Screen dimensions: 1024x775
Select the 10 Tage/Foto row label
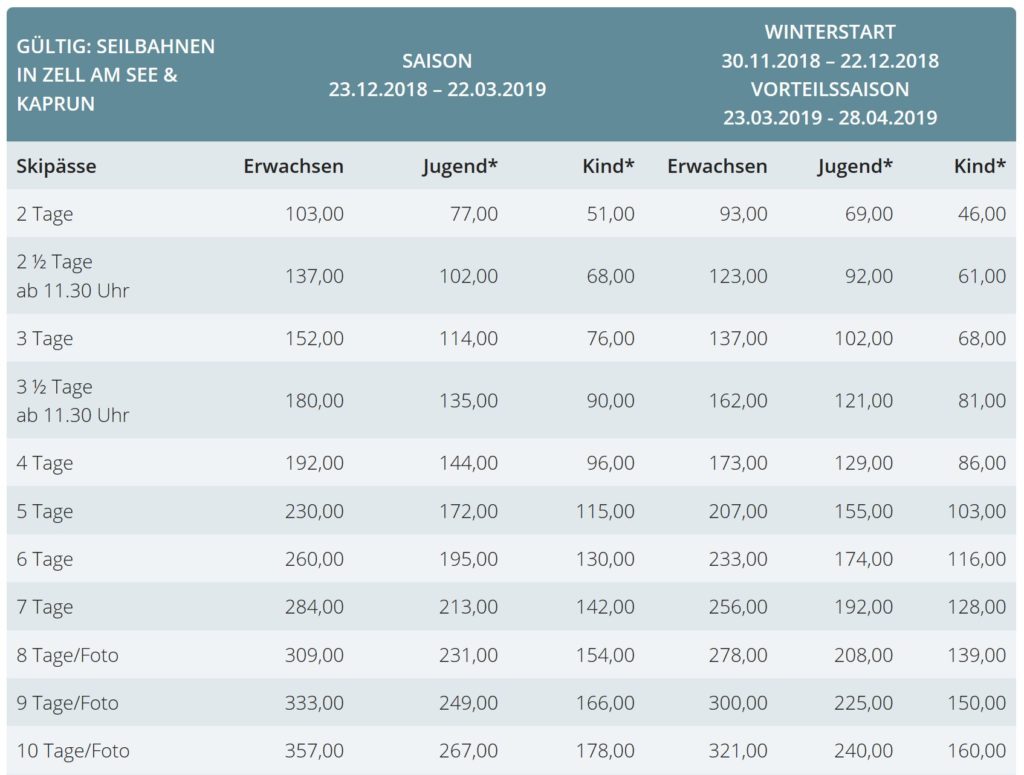(x=72, y=751)
